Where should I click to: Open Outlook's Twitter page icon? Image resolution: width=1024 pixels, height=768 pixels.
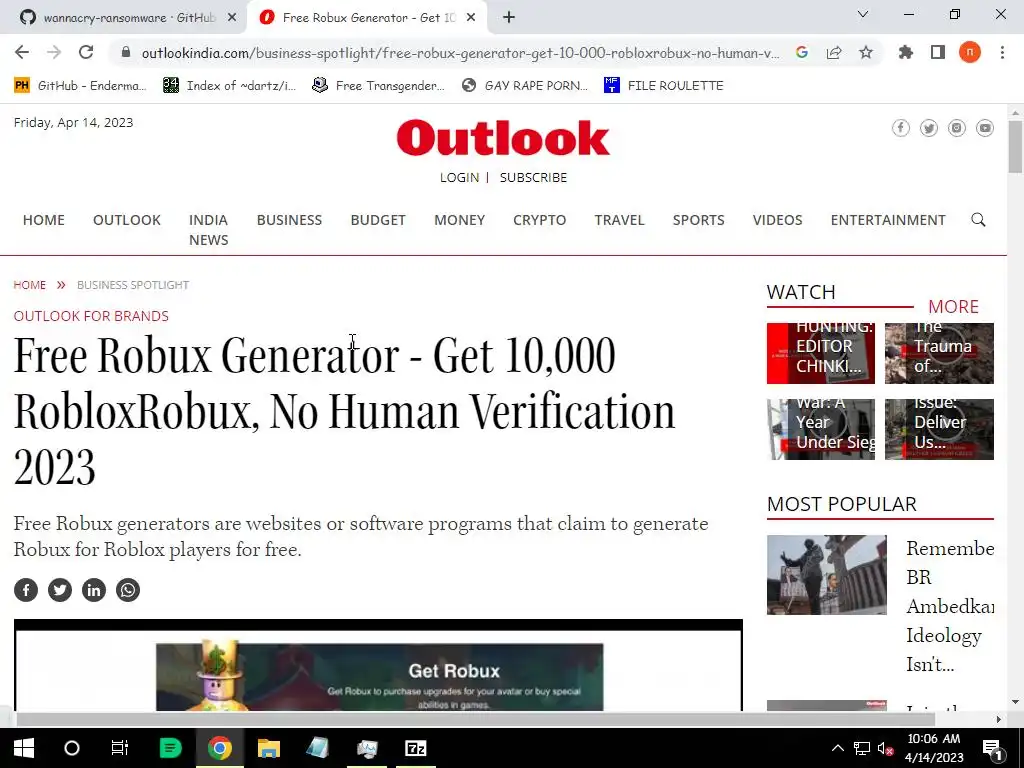(x=929, y=128)
